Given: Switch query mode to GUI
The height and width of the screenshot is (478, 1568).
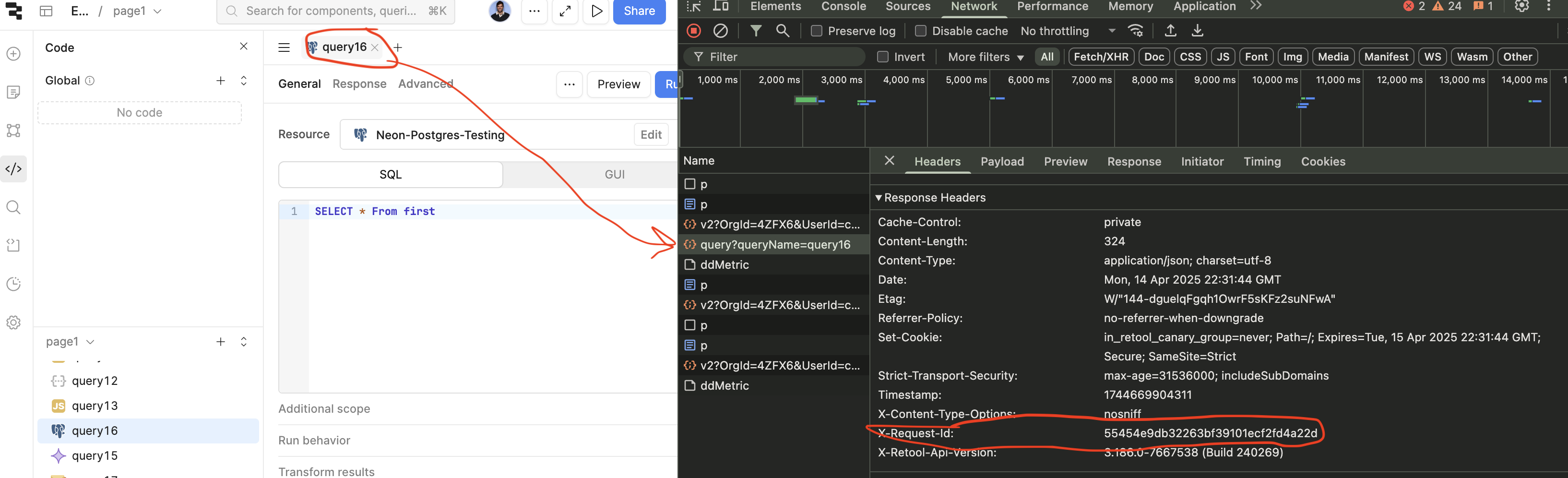Looking at the screenshot, I should click(615, 175).
